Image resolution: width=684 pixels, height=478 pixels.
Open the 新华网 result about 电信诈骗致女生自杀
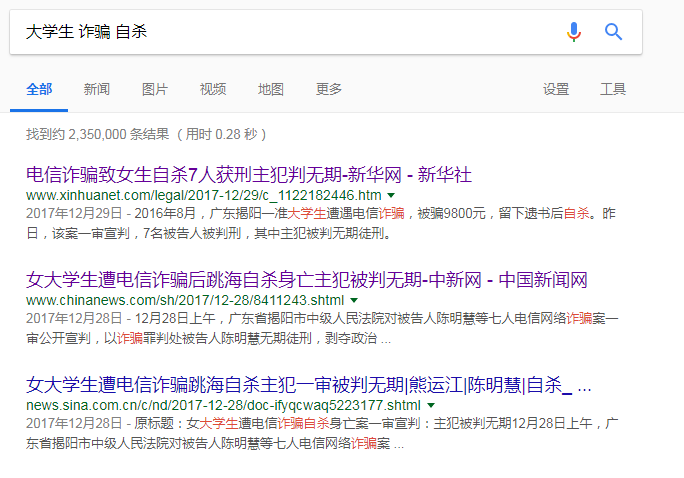[249, 175]
